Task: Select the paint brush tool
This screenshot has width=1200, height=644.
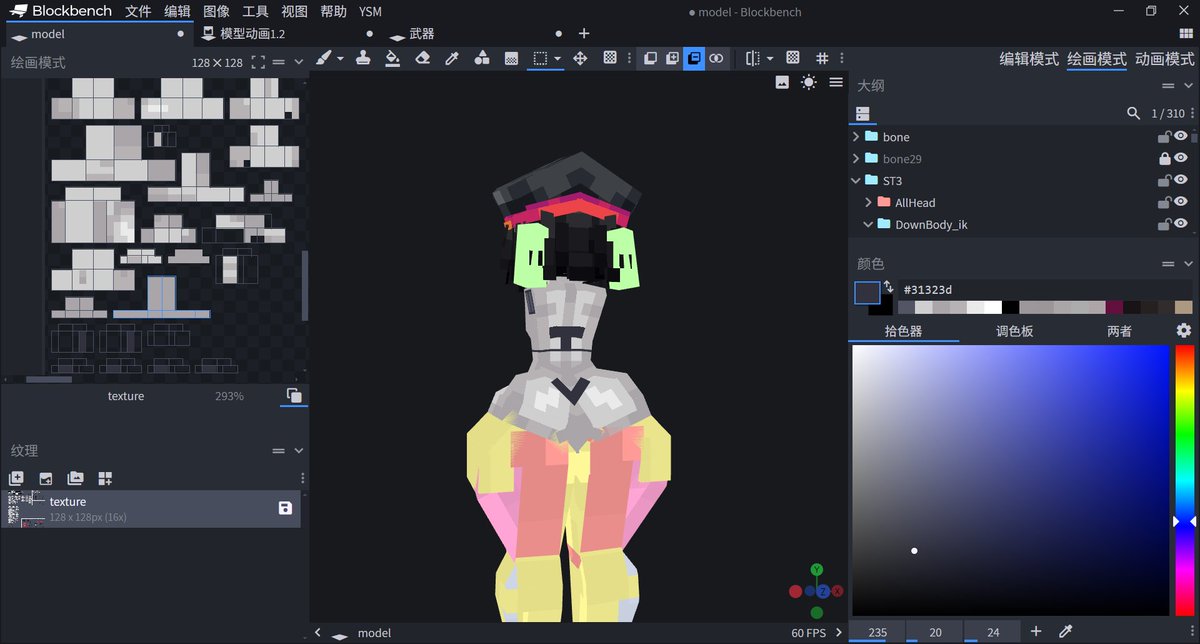Action: coord(323,59)
